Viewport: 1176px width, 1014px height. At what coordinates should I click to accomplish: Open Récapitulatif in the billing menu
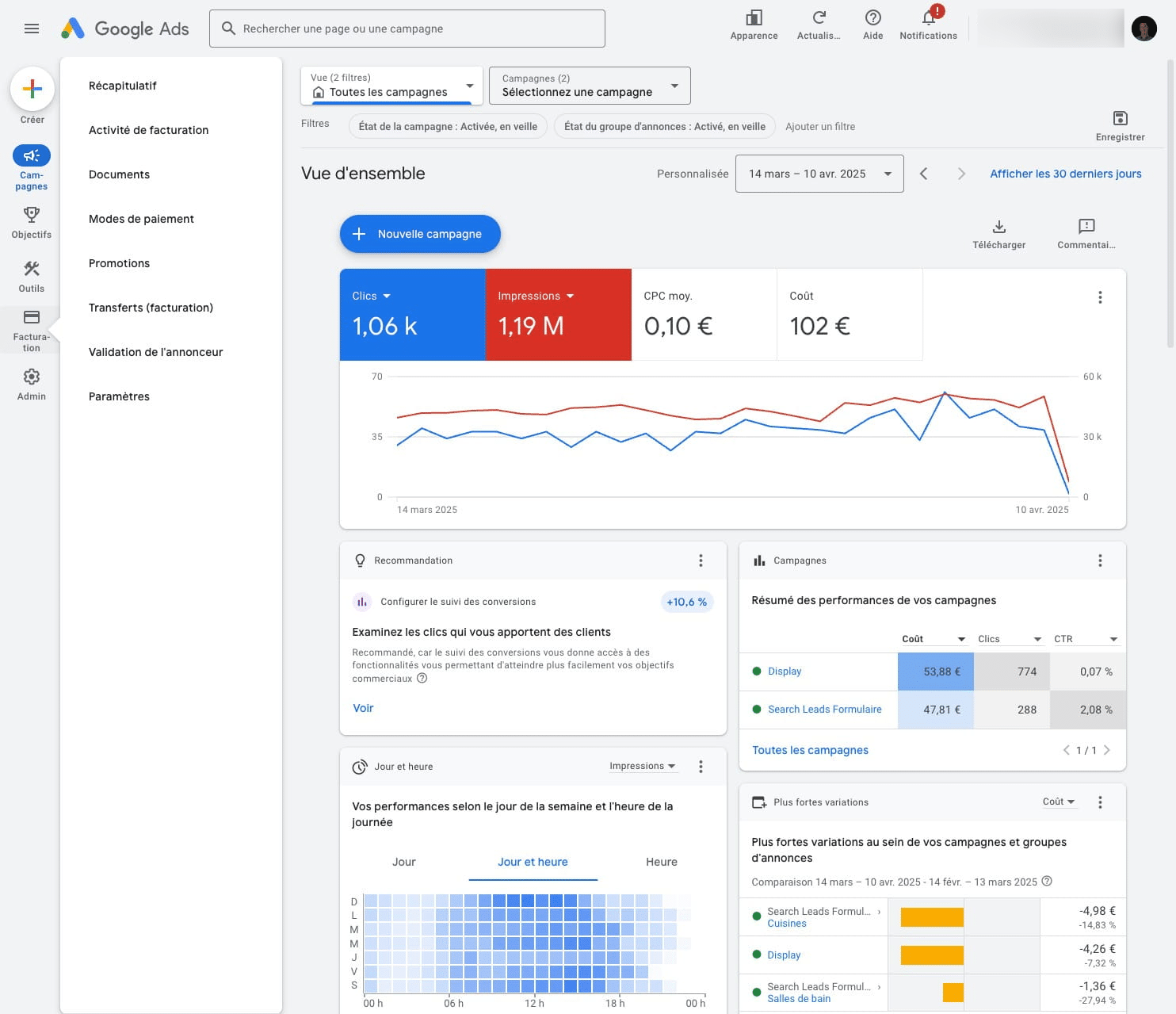(123, 86)
